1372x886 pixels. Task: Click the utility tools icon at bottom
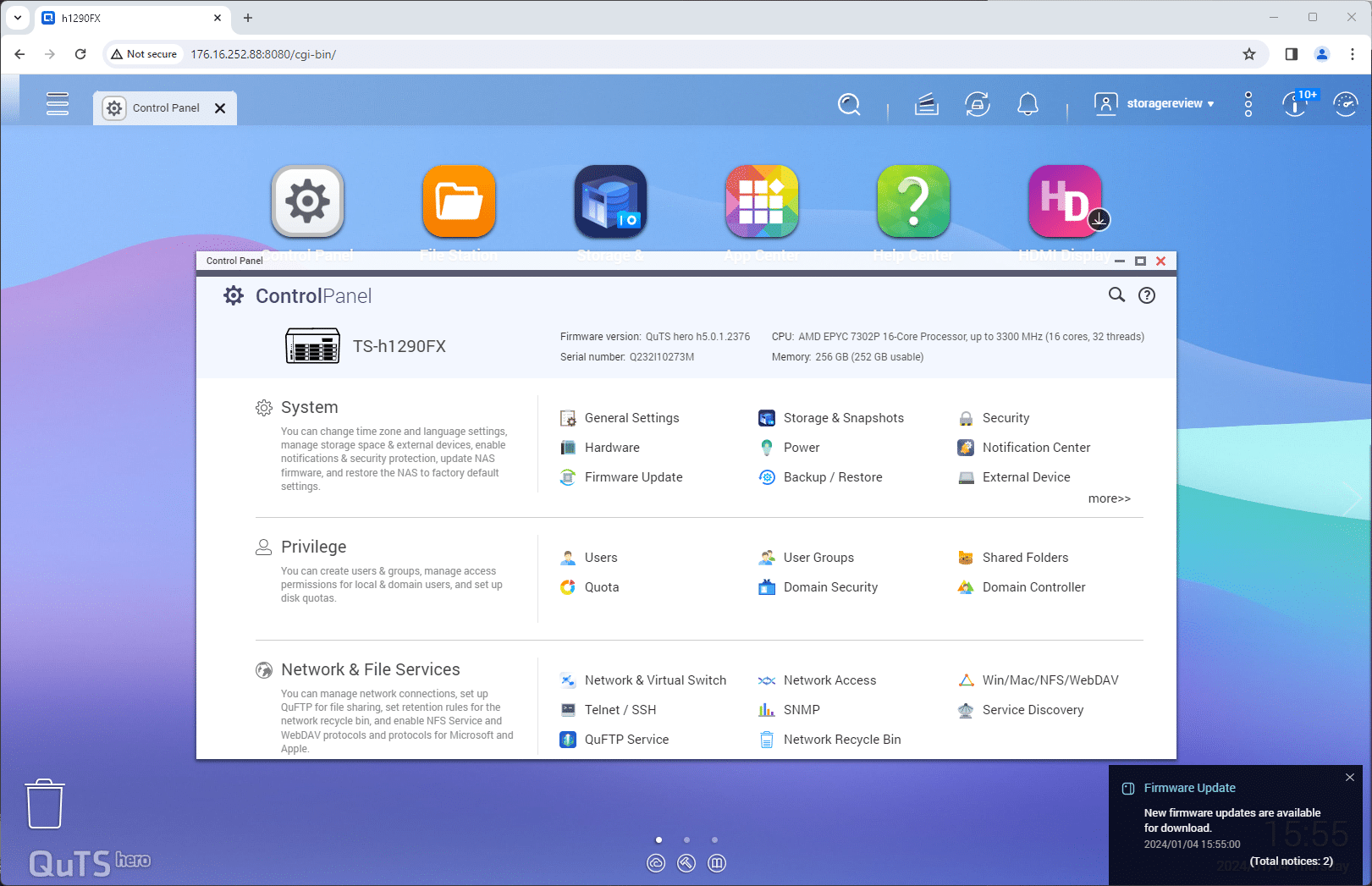(x=686, y=863)
